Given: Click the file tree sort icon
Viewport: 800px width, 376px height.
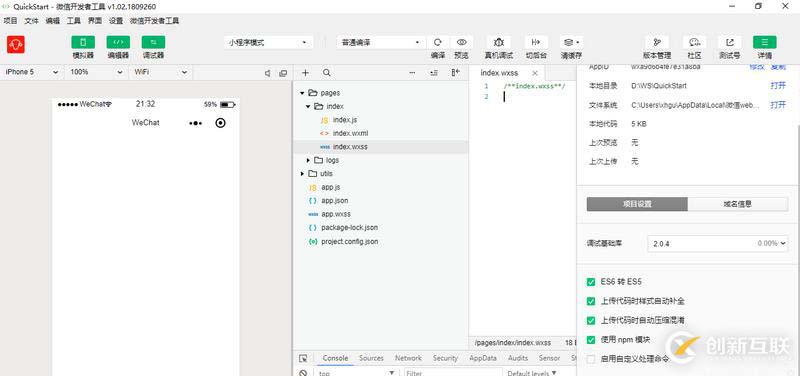Looking at the screenshot, I should 434,73.
